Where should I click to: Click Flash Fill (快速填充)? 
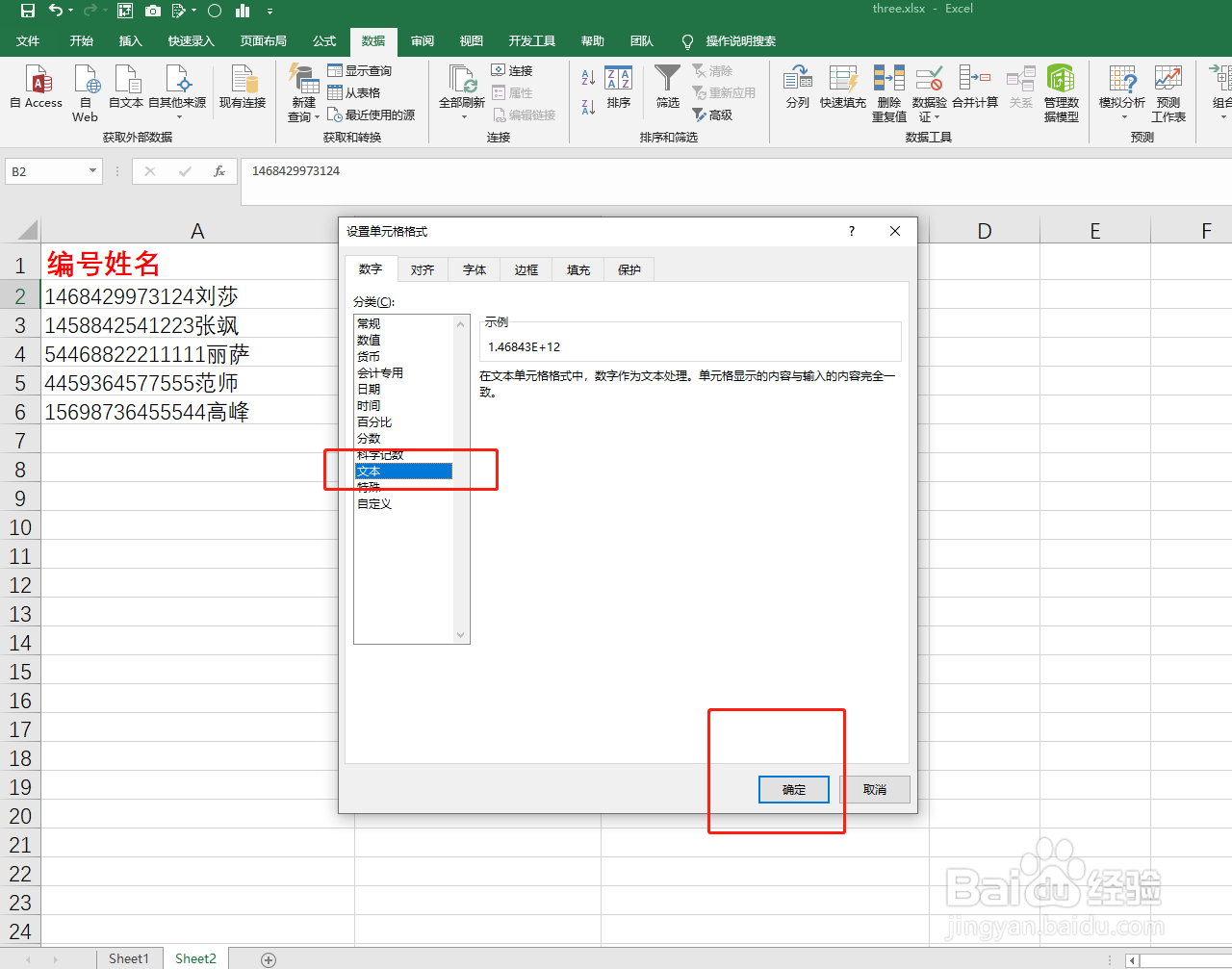[x=843, y=88]
